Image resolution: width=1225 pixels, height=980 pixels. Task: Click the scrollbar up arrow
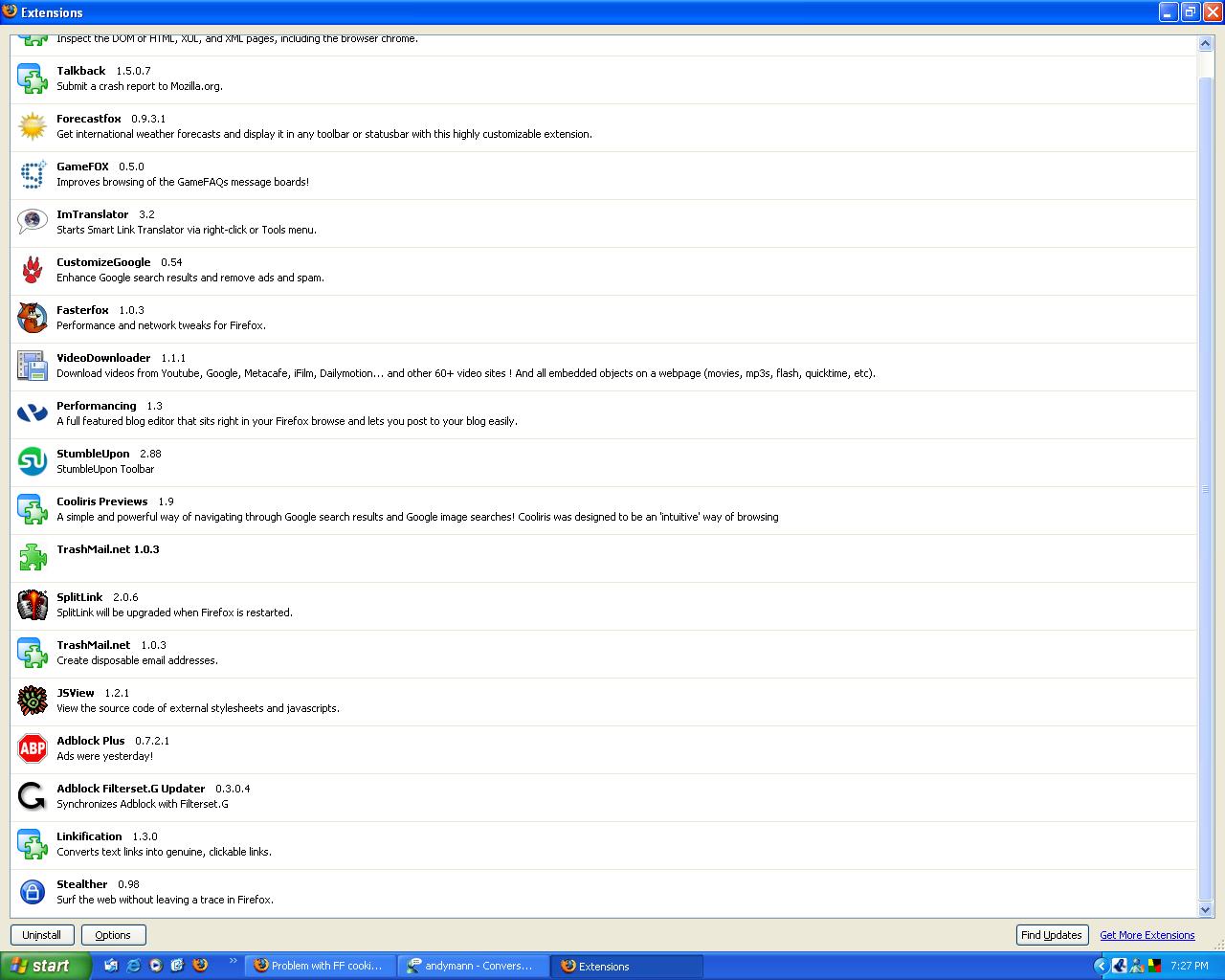point(1206,43)
